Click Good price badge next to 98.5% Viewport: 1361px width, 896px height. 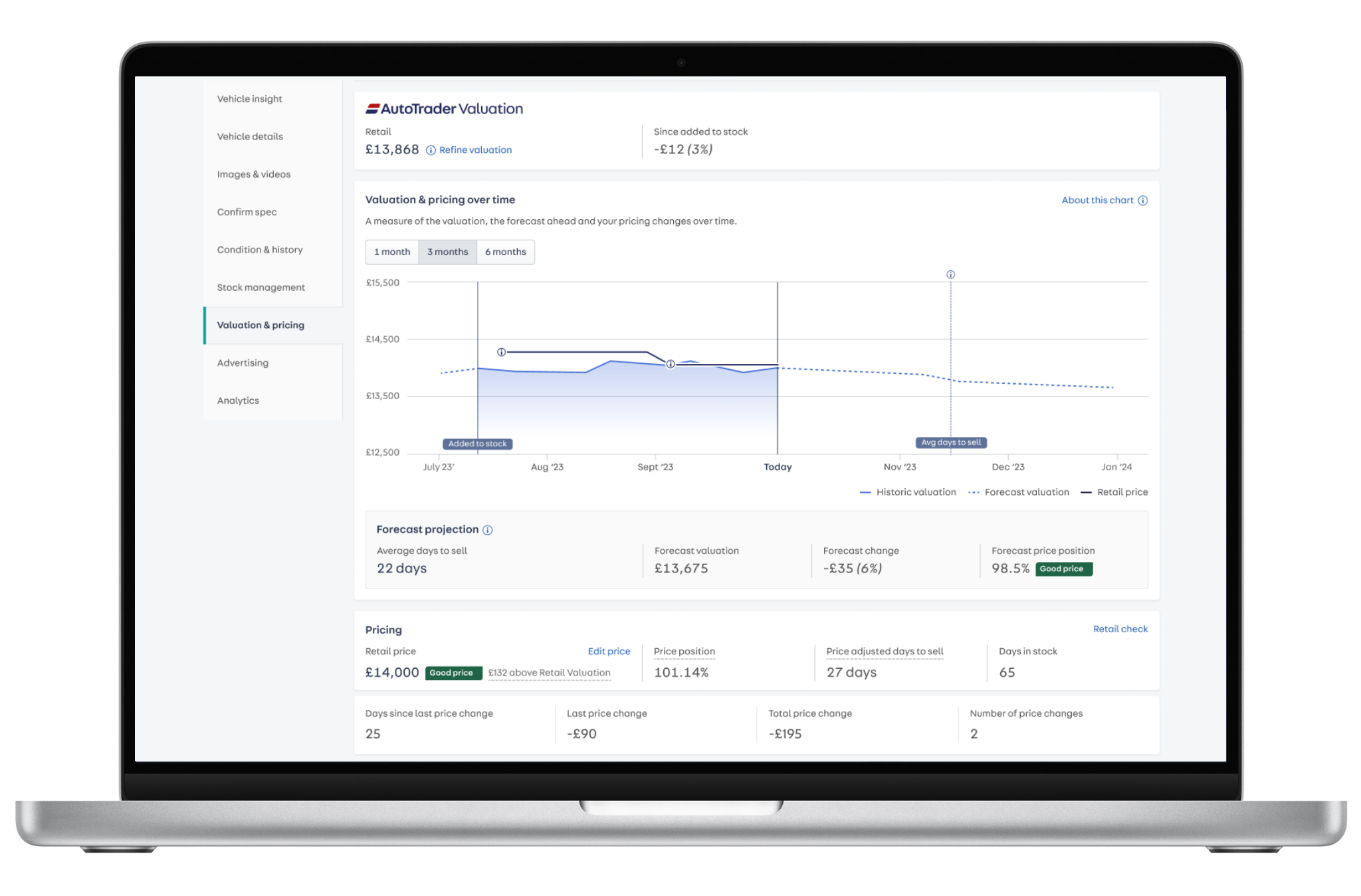click(x=1063, y=569)
